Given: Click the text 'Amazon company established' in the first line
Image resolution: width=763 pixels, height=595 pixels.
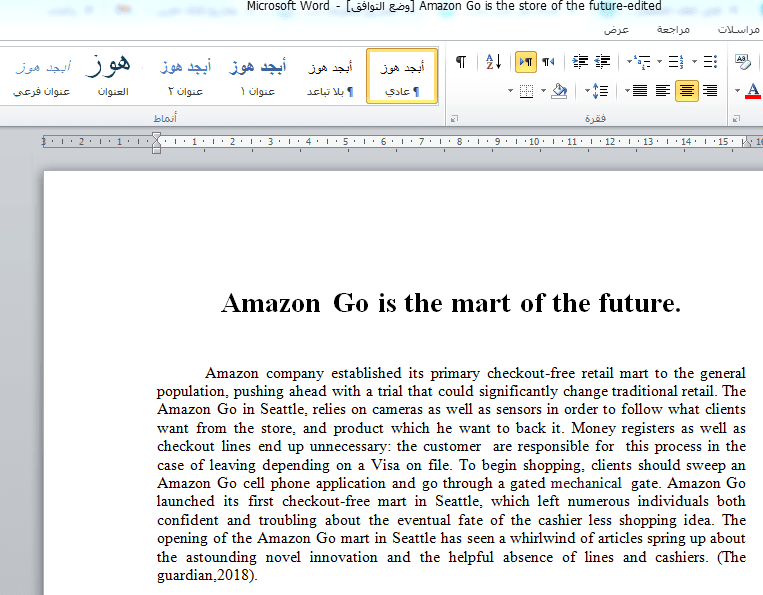Looking at the screenshot, I should click(x=303, y=373).
